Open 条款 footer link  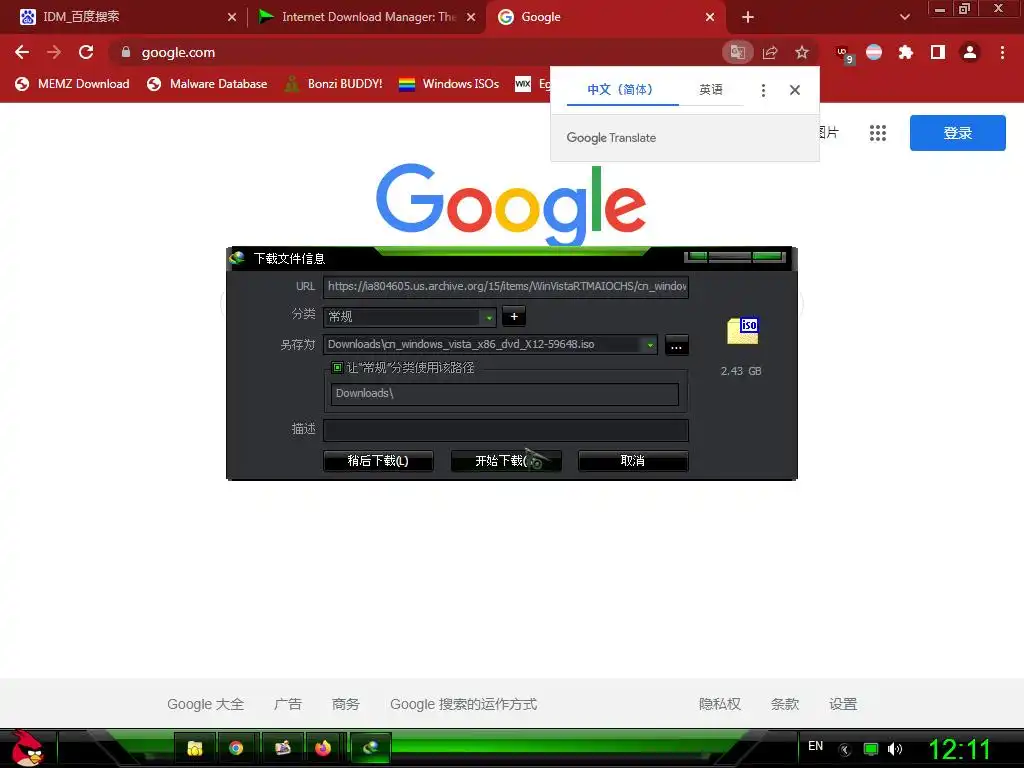pyautogui.click(x=785, y=704)
